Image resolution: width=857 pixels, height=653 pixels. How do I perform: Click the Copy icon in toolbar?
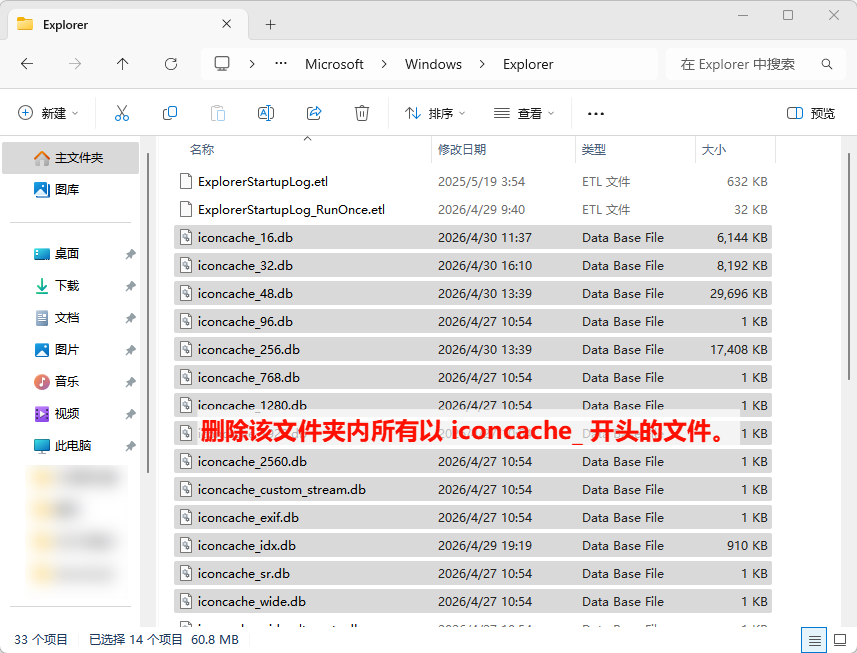(x=170, y=113)
